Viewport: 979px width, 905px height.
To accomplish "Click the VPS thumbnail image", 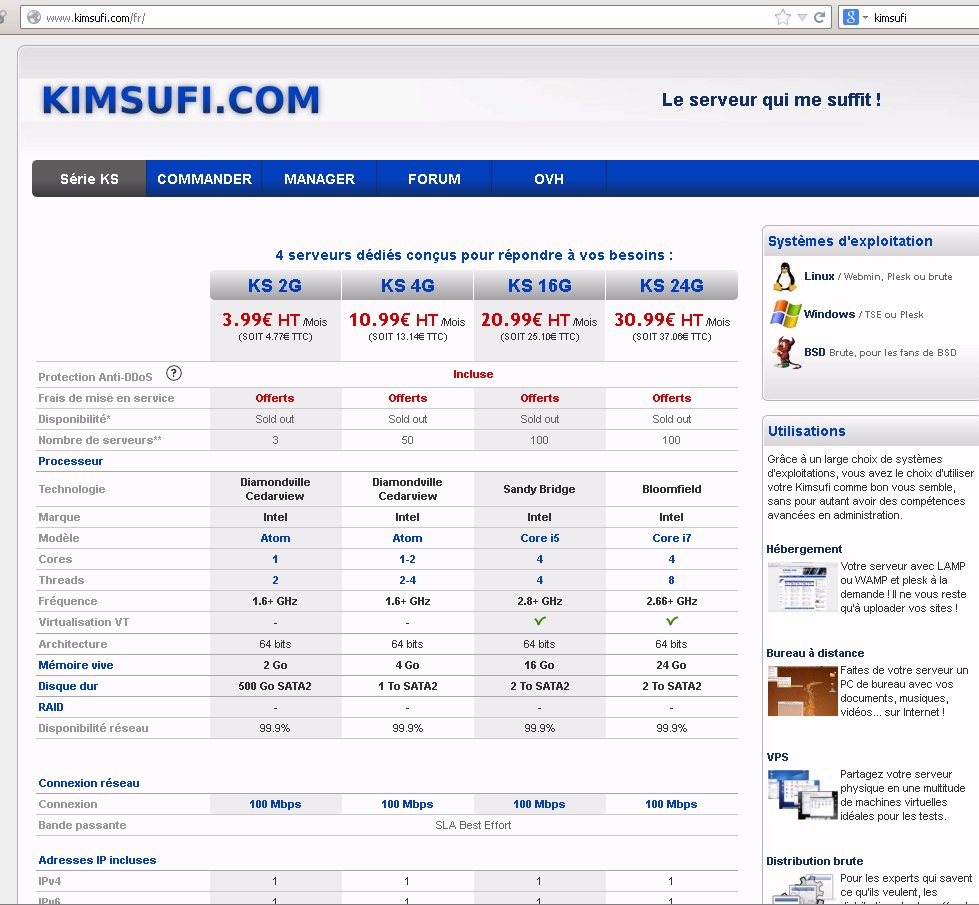I will click(x=802, y=795).
